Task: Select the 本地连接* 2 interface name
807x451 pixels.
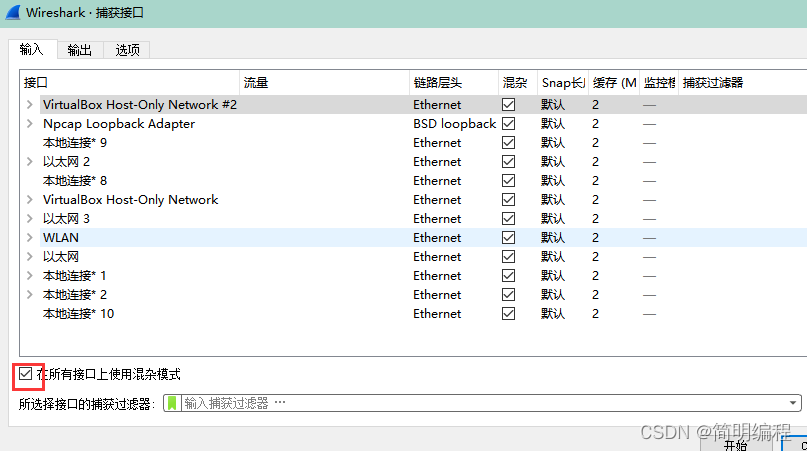Action: (x=75, y=295)
